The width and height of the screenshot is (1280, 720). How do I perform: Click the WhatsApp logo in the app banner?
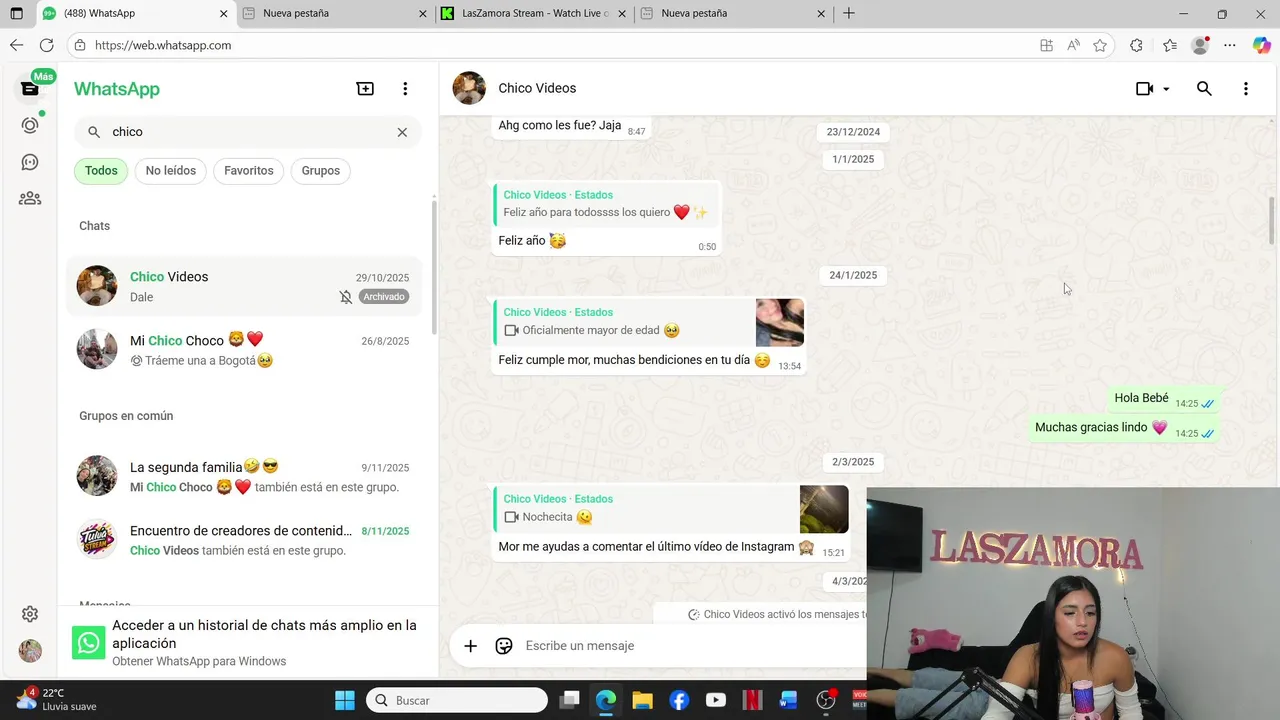point(89,643)
